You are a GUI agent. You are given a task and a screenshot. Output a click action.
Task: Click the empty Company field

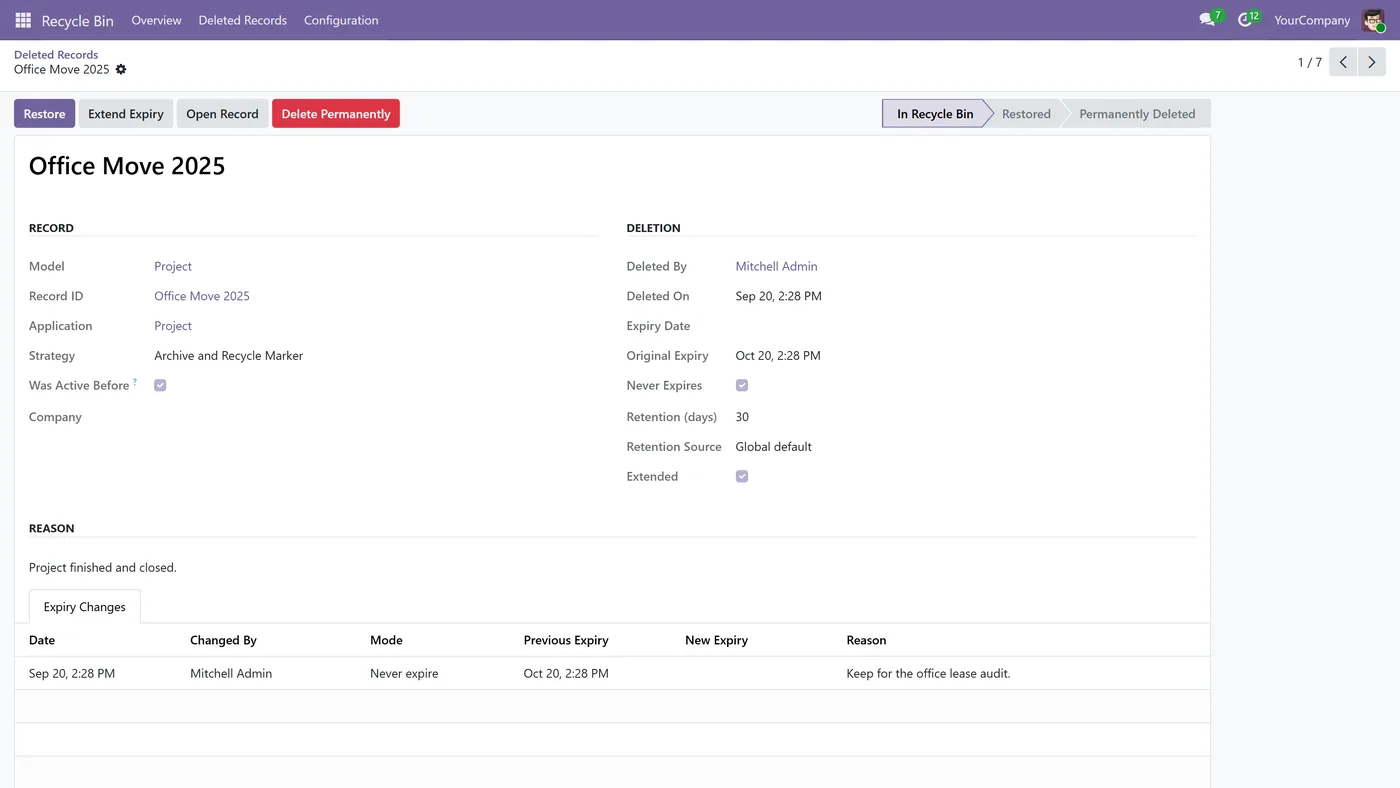click(376, 417)
